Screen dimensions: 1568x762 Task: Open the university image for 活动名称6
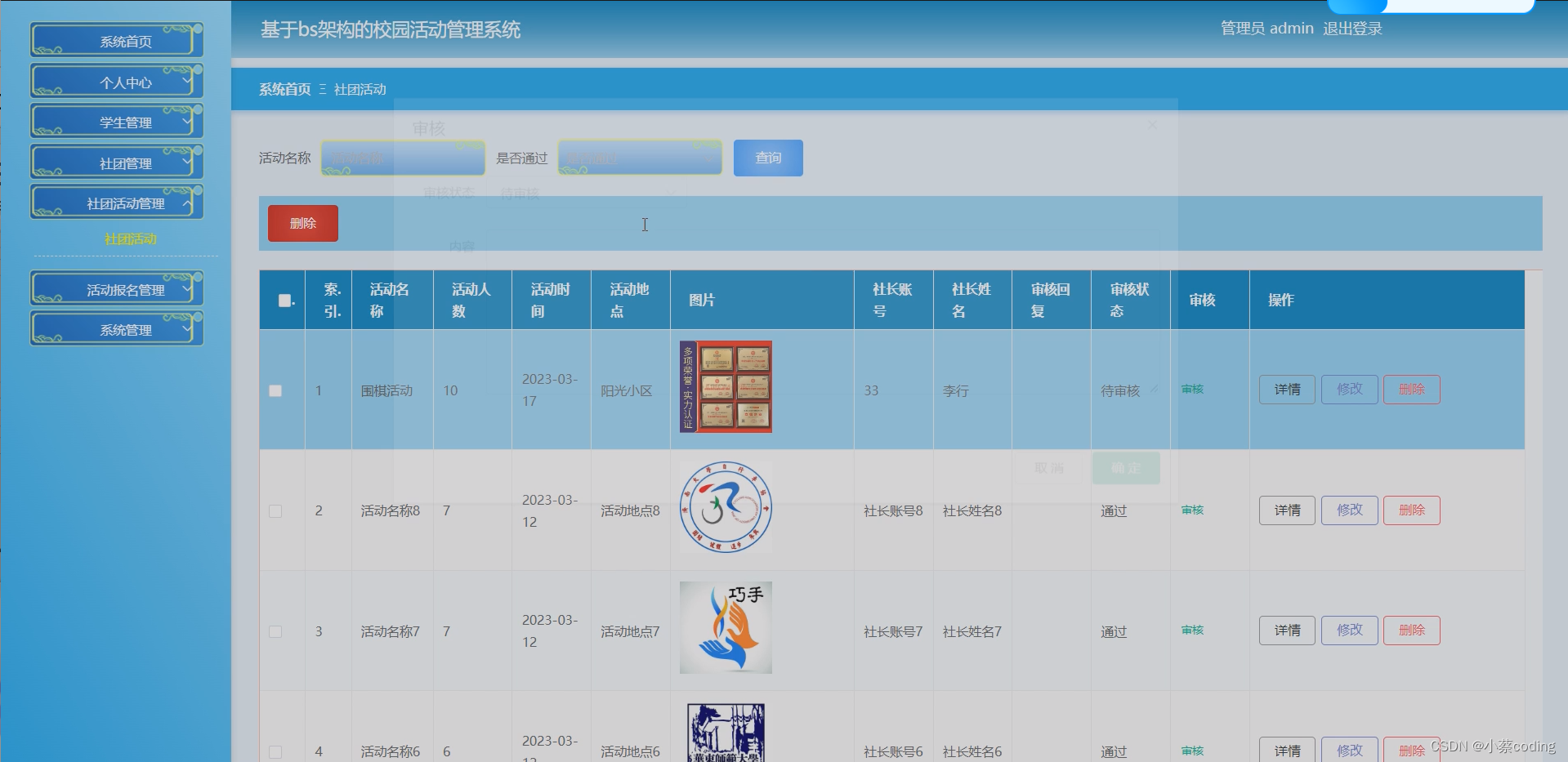(726, 733)
